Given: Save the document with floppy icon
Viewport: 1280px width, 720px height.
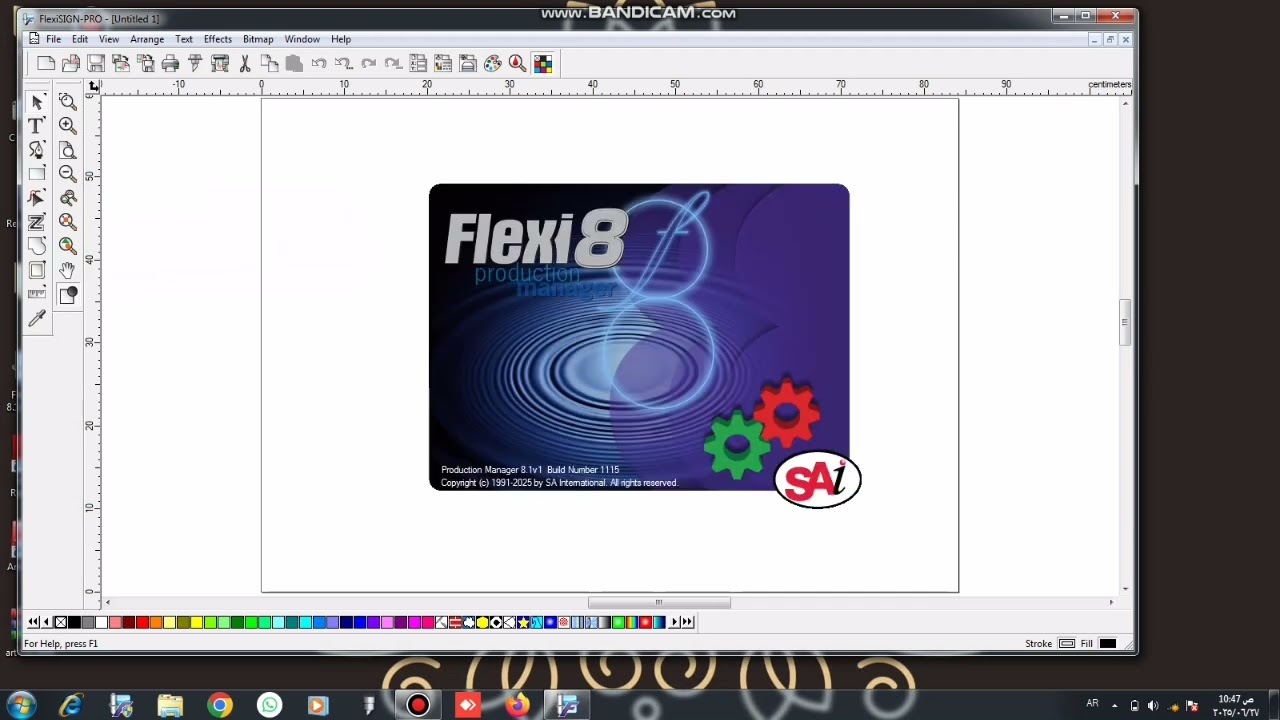Looking at the screenshot, I should point(96,64).
